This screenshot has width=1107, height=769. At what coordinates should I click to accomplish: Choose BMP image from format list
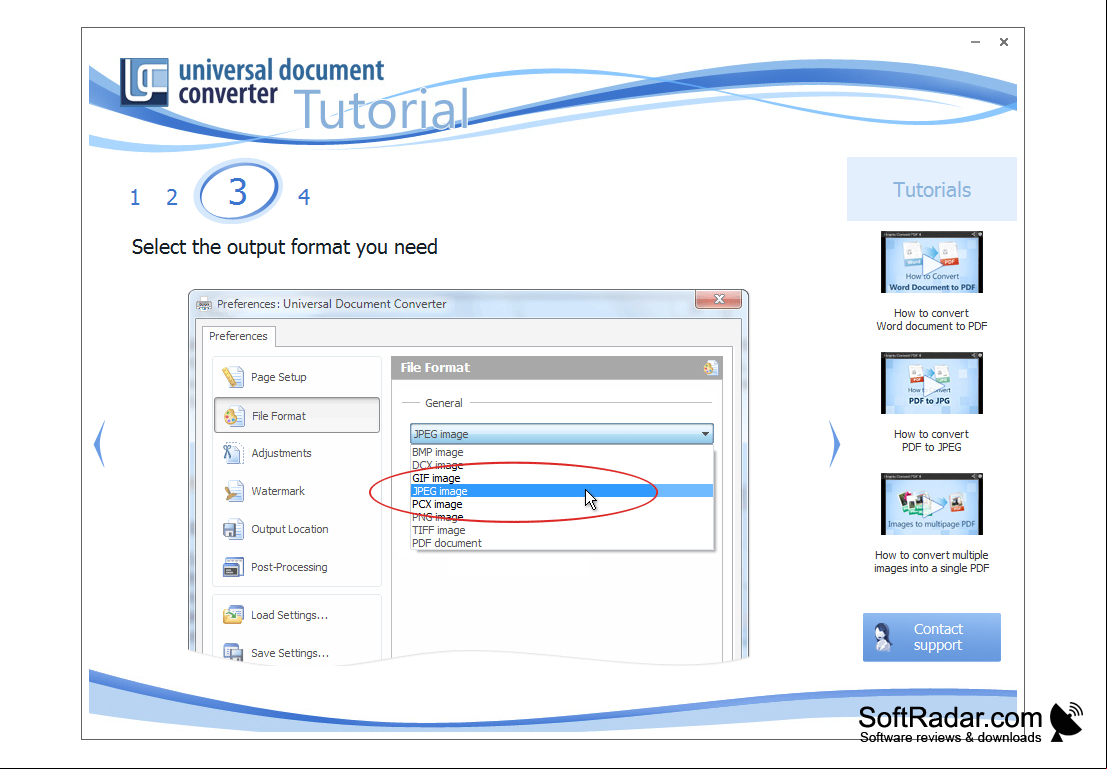click(x=562, y=452)
